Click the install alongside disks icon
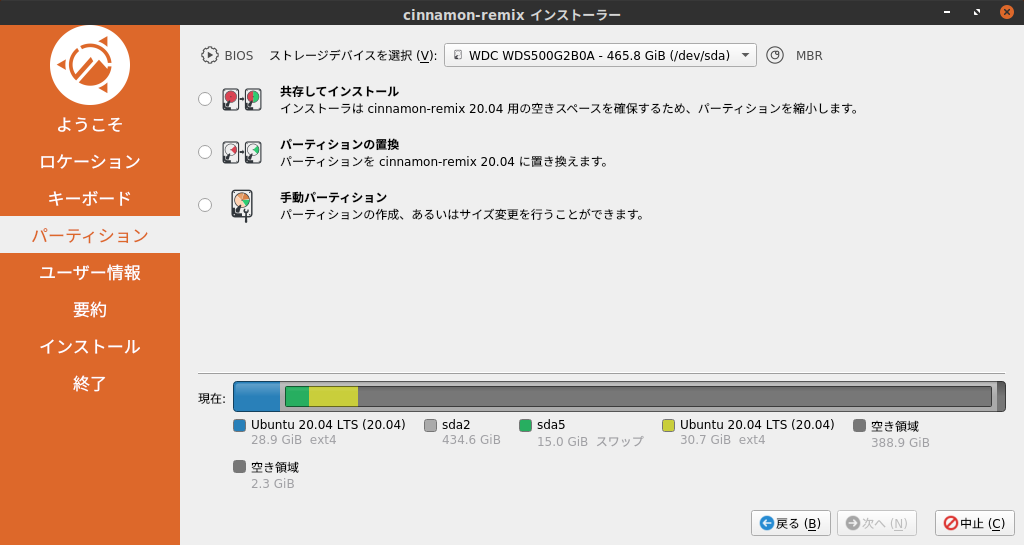 242,99
